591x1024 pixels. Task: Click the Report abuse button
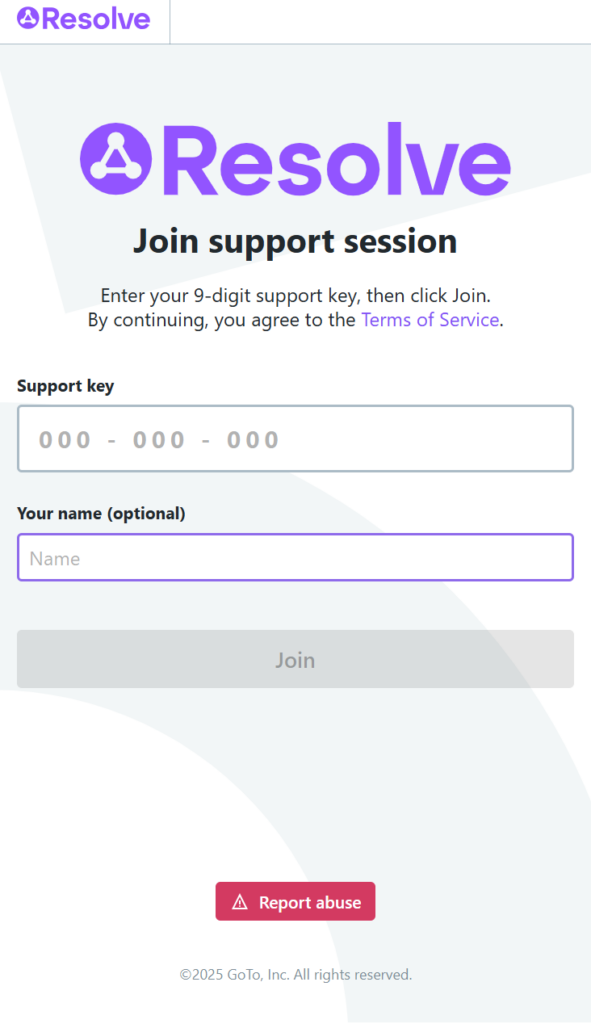295,901
